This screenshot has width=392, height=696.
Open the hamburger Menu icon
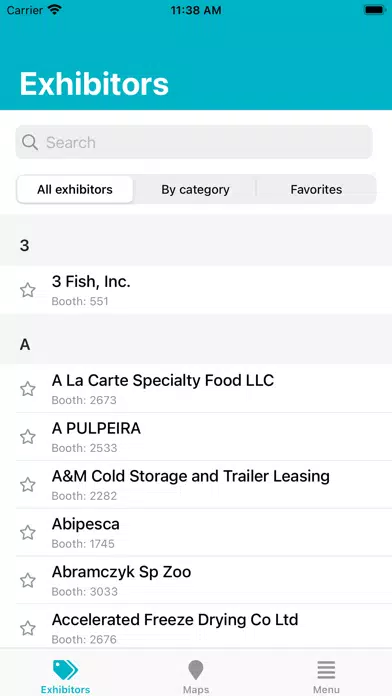click(x=326, y=670)
